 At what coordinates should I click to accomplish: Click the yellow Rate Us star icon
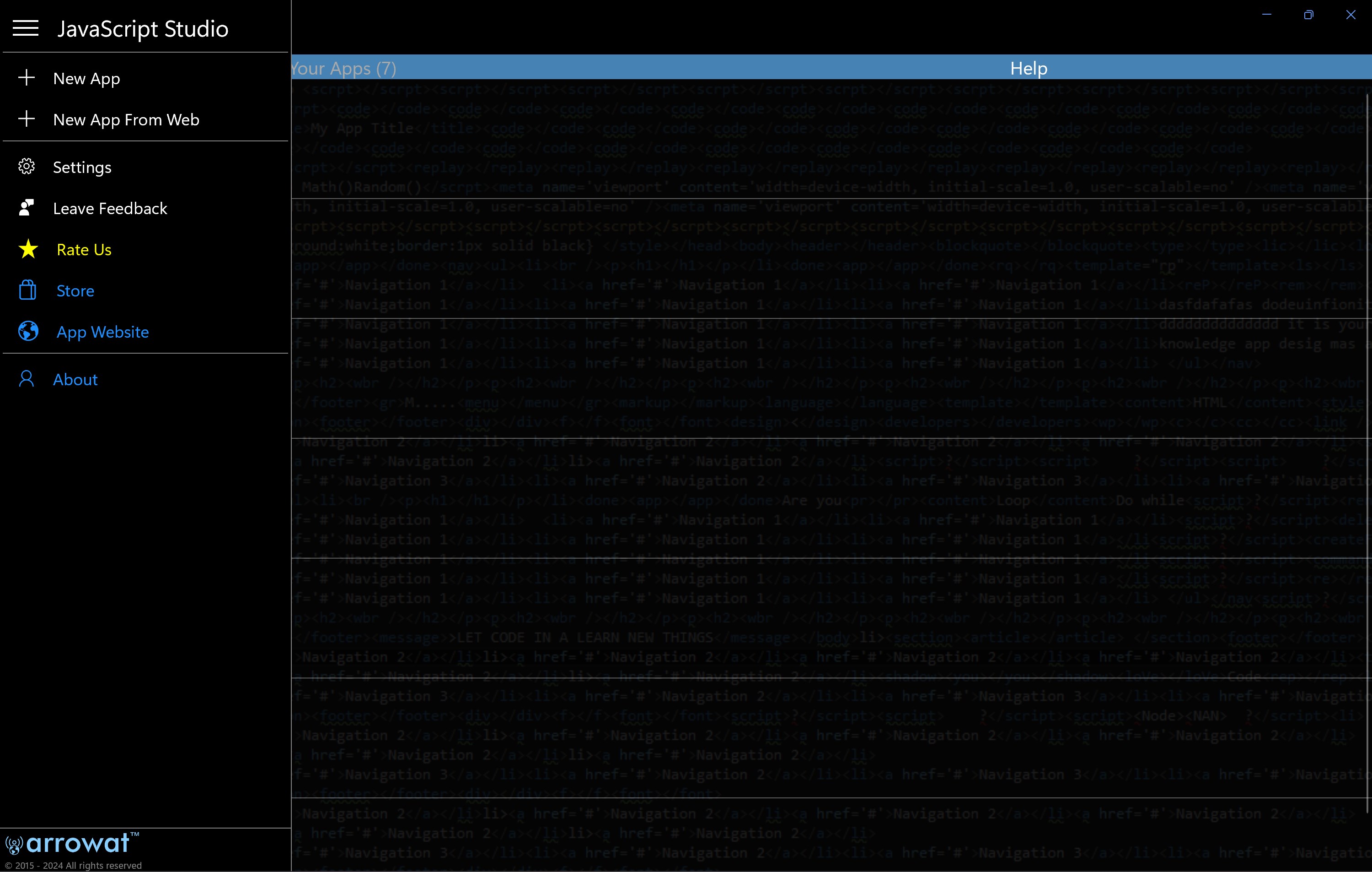coord(28,249)
